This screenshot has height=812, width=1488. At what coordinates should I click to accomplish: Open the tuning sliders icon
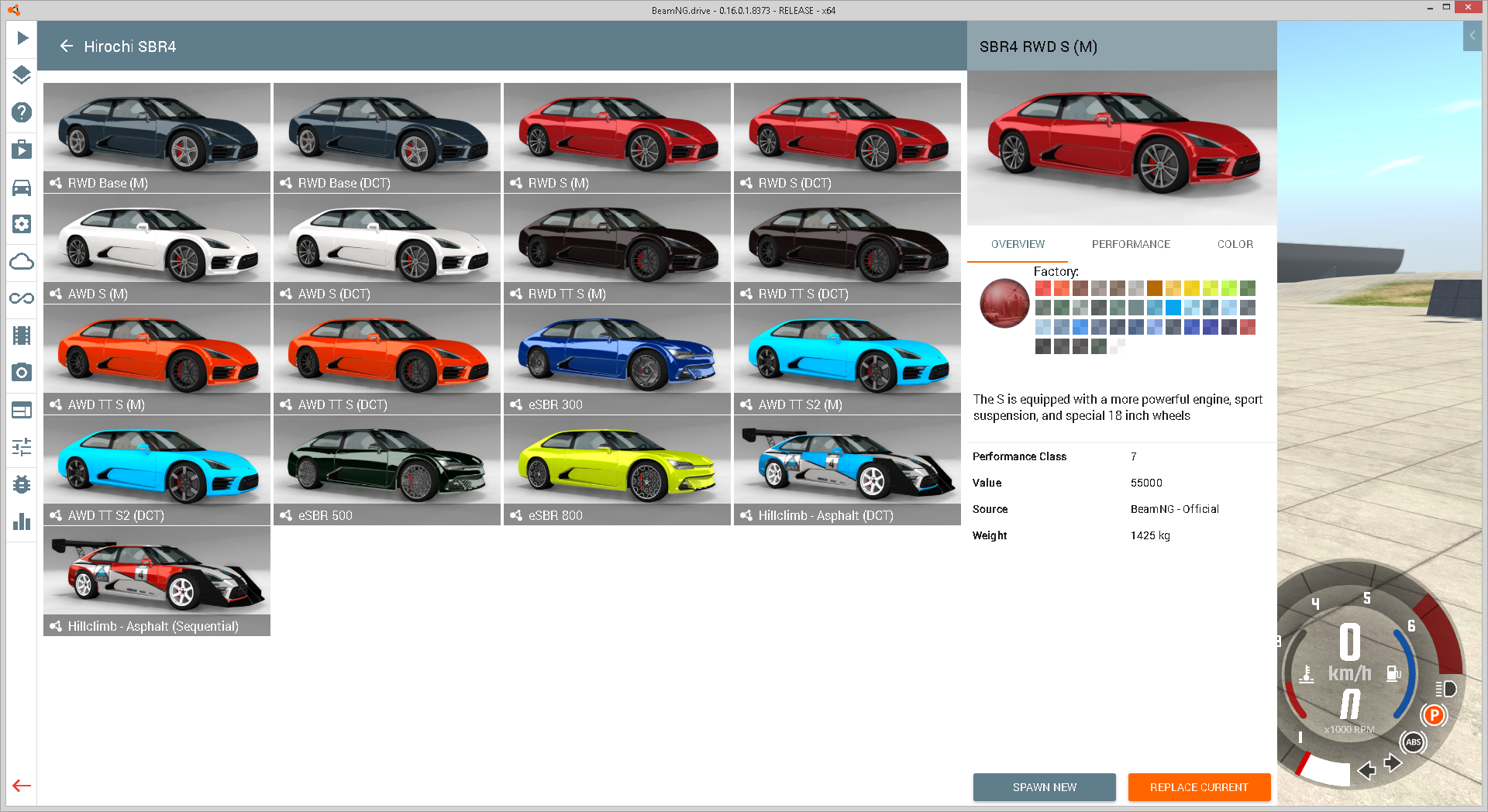22,447
